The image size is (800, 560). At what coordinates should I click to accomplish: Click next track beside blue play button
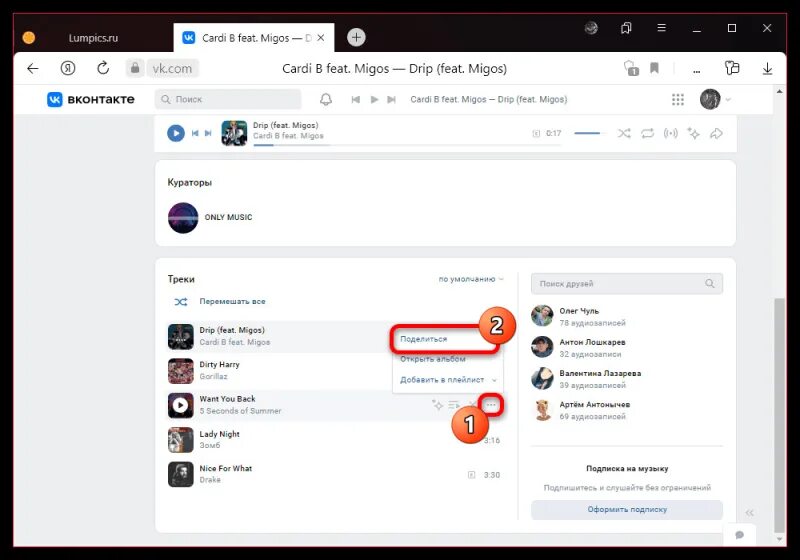coord(208,133)
